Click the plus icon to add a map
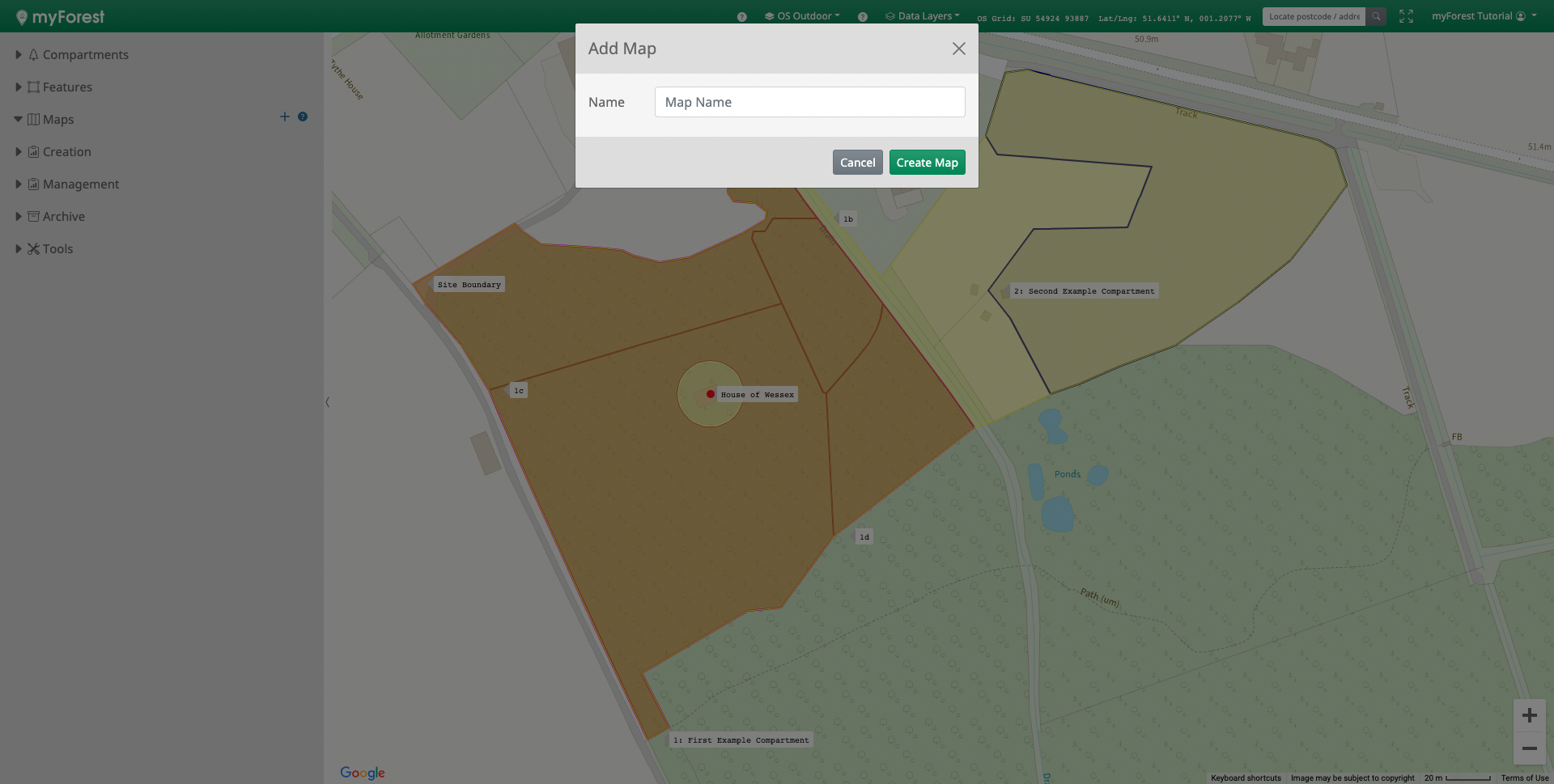Viewport: 1554px width, 784px height. coord(284,117)
